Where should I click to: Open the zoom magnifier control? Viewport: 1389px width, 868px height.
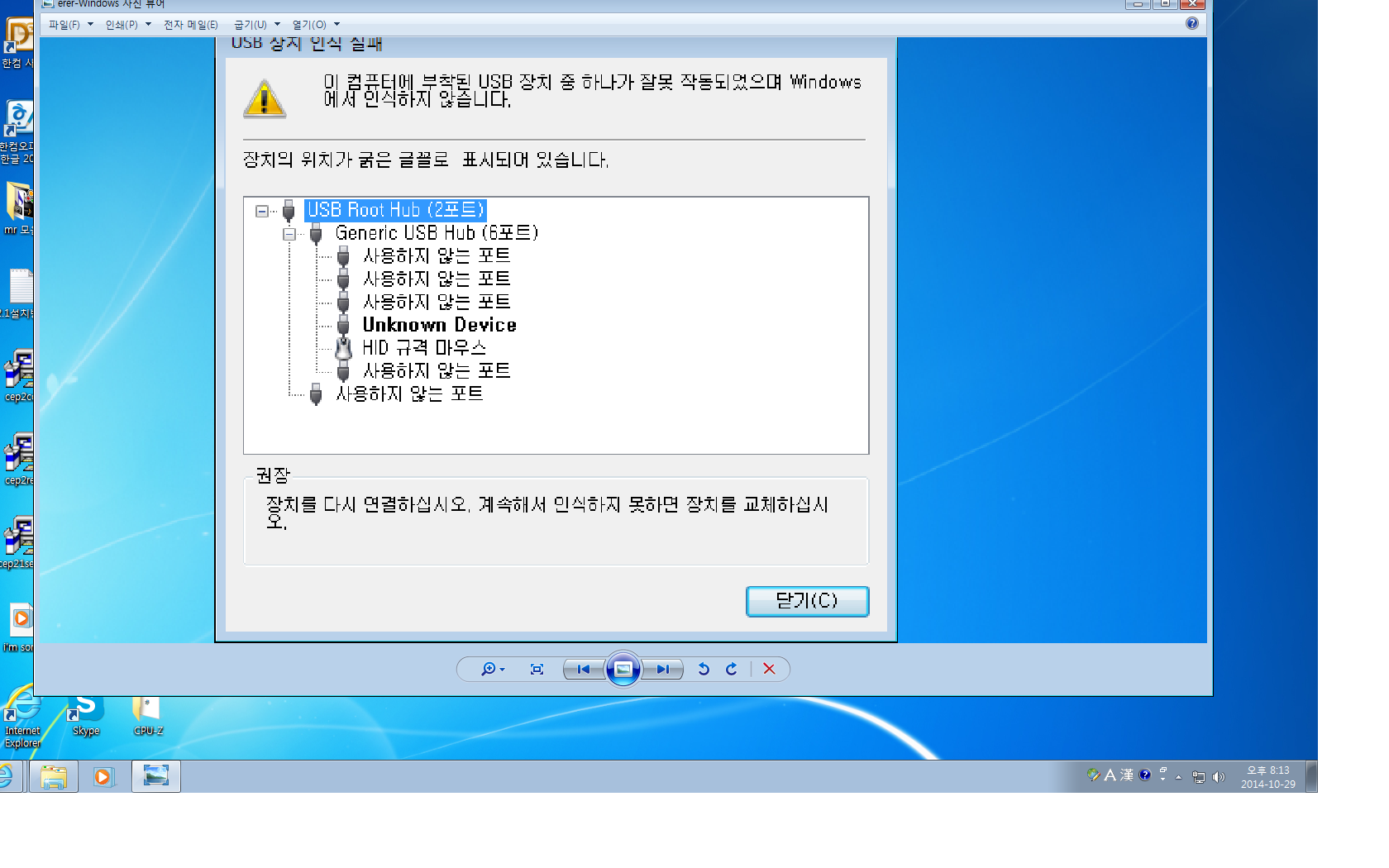(x=493, y=669)
